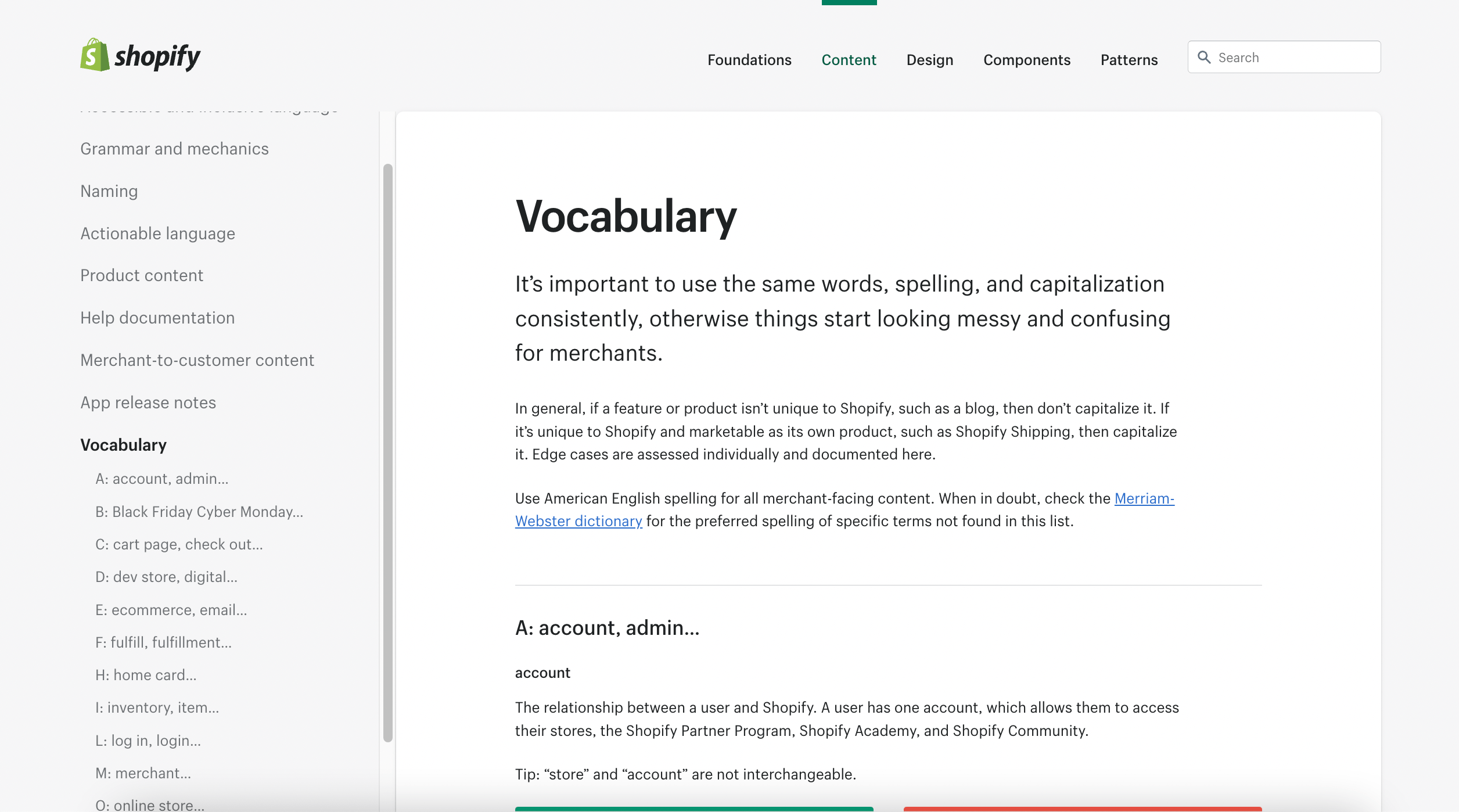The width and height of the screenshot is (1459, 812).
Task: Open Grammar and mechanics page
Action: [174, 149]
